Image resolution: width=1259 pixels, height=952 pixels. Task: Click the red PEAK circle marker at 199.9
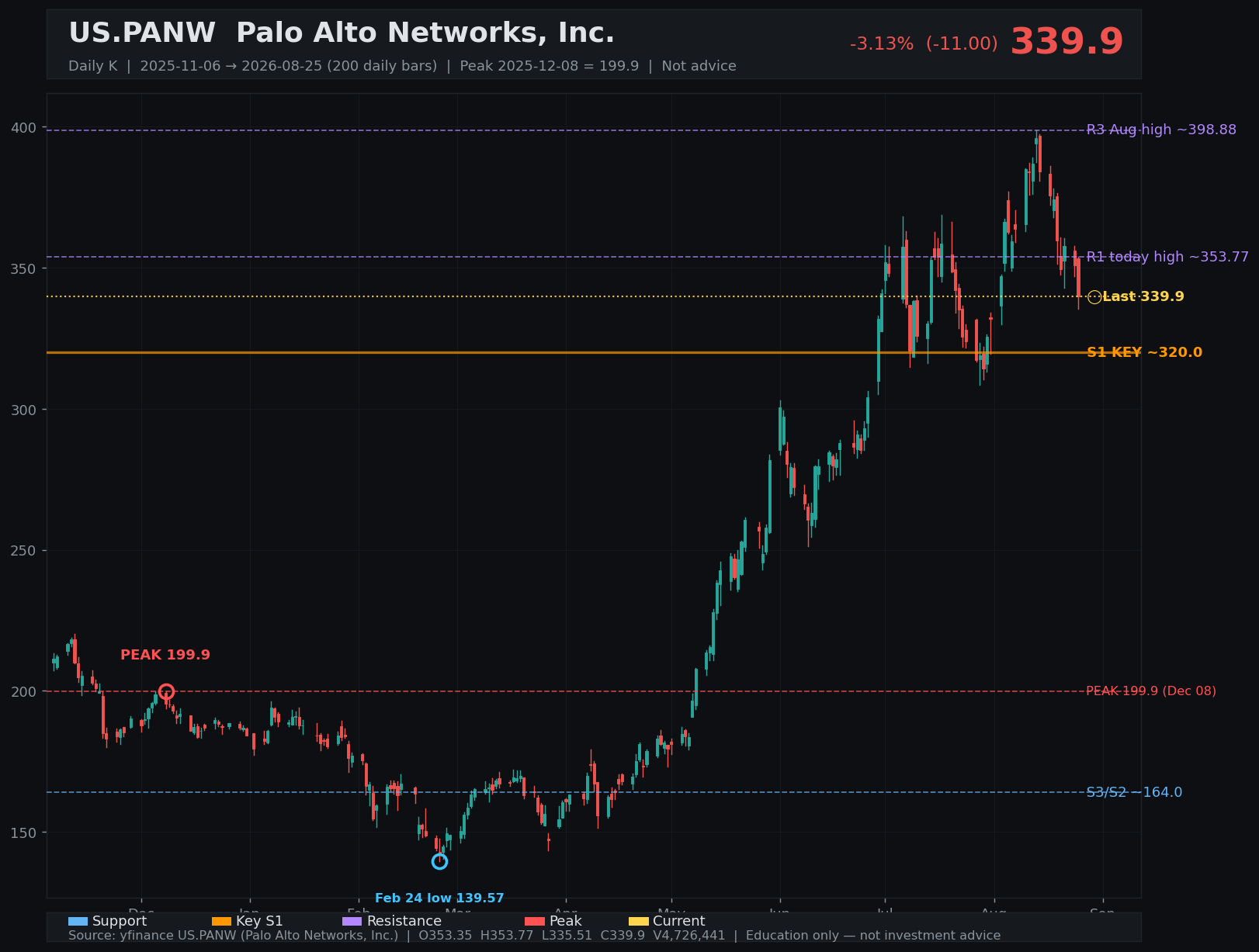[x=166, y=691]
